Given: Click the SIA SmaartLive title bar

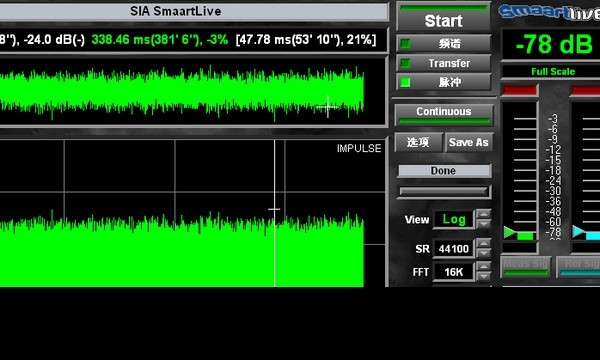Looking at the screenshot, I should [193, 11].
